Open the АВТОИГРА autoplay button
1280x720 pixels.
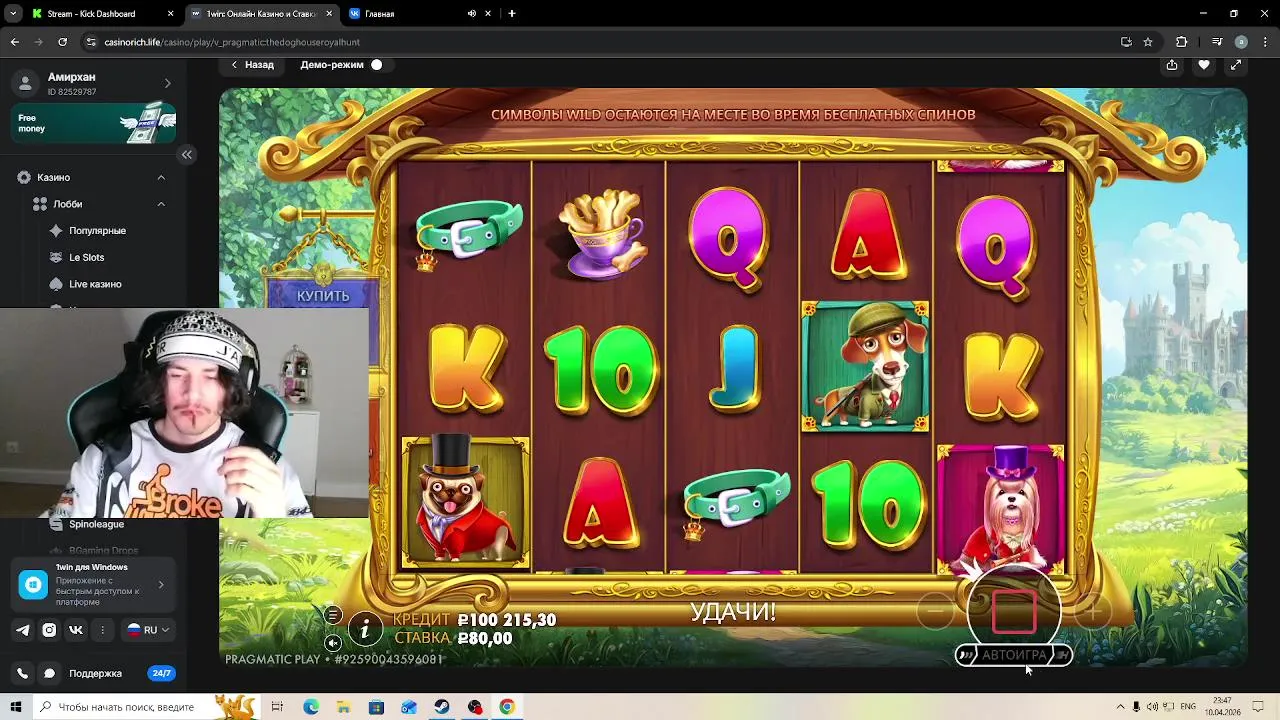click(x=1014, y=655)
